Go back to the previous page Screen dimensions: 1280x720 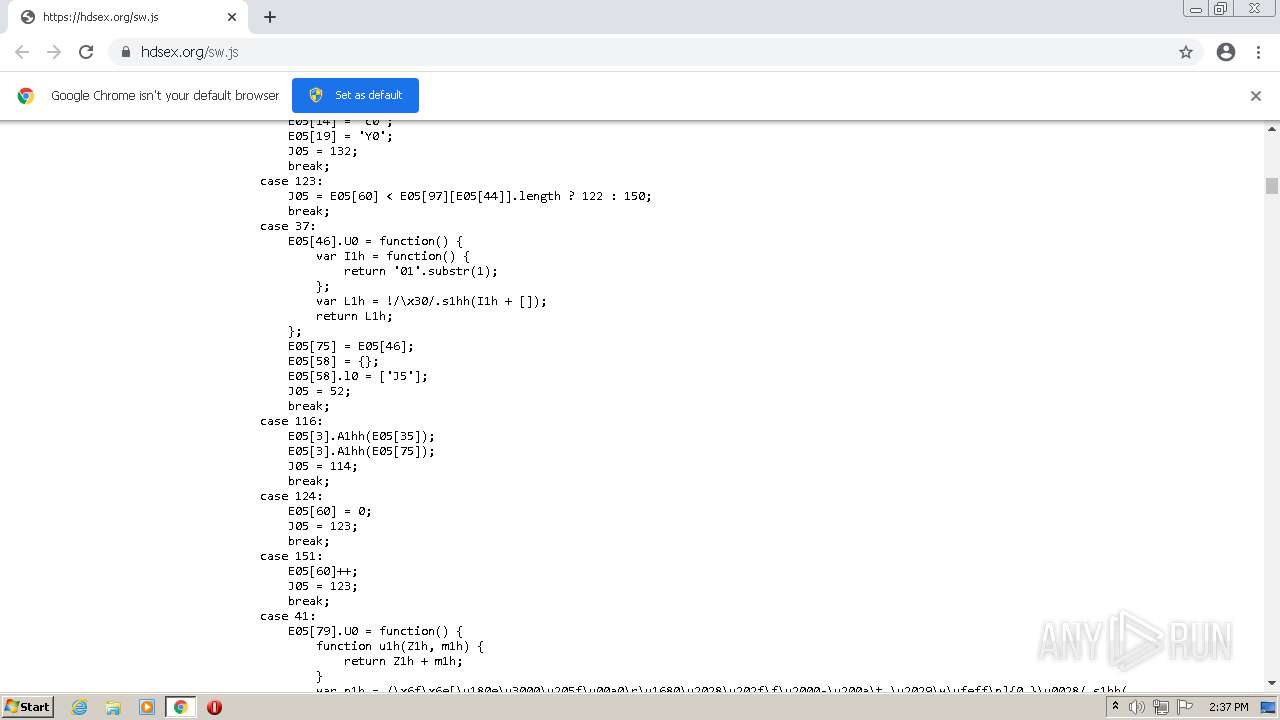click(22, 52)
